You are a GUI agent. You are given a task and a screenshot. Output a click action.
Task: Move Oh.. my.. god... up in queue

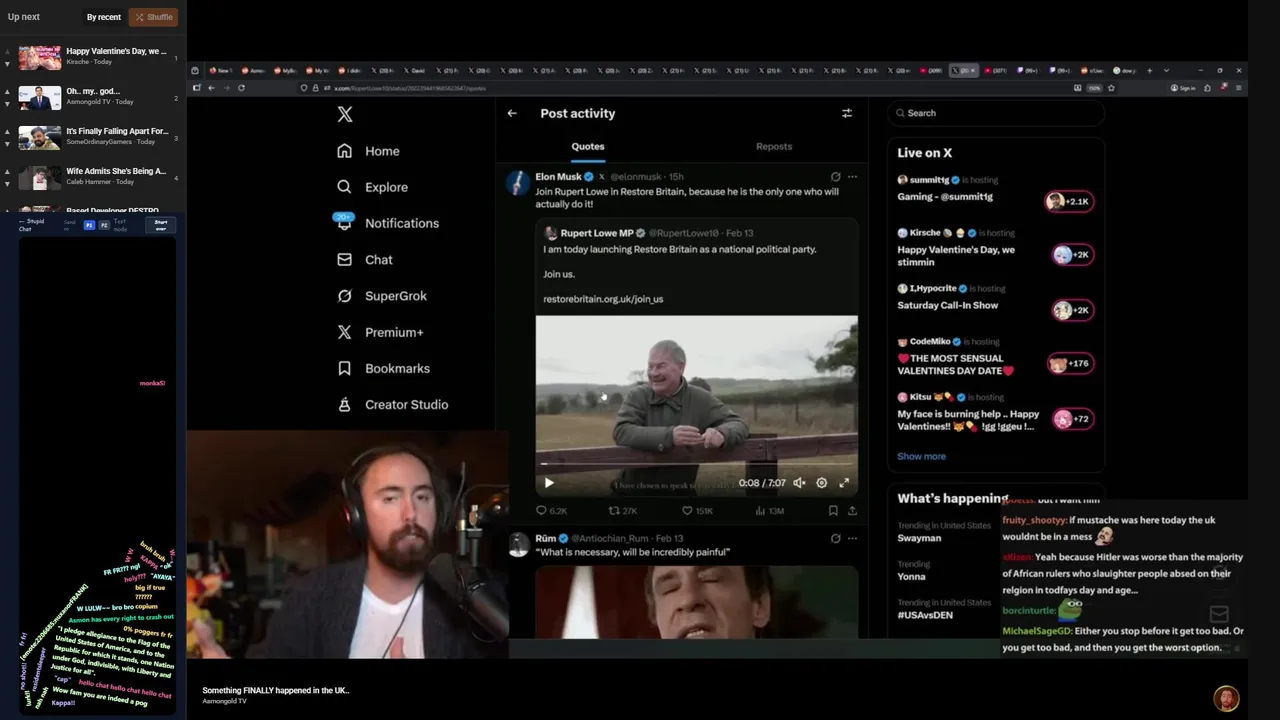coord(7,91)
